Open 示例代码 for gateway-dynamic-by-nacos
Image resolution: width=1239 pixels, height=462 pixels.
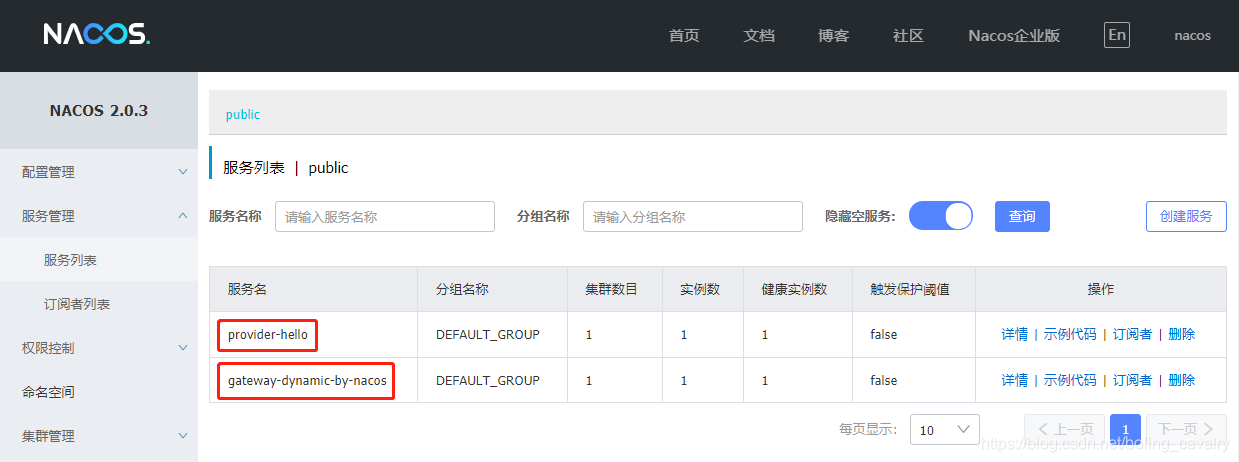(1070, 380)
